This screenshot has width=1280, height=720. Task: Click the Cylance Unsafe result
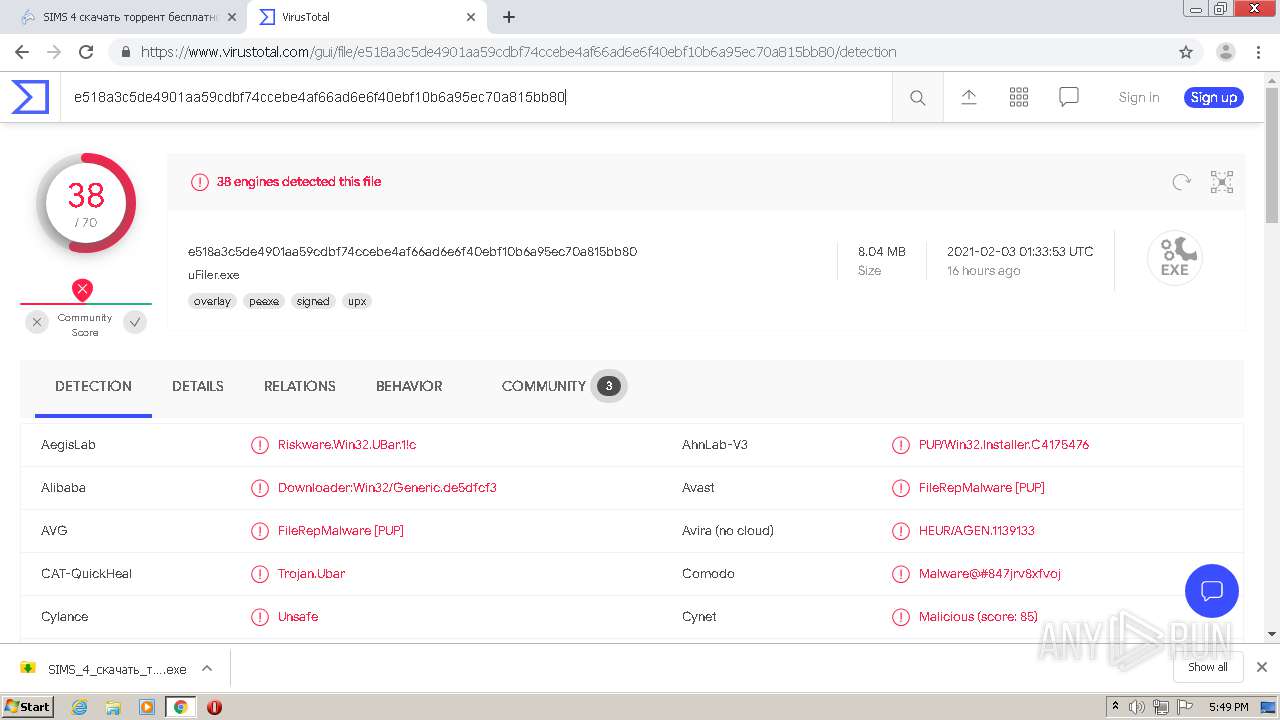298,617
